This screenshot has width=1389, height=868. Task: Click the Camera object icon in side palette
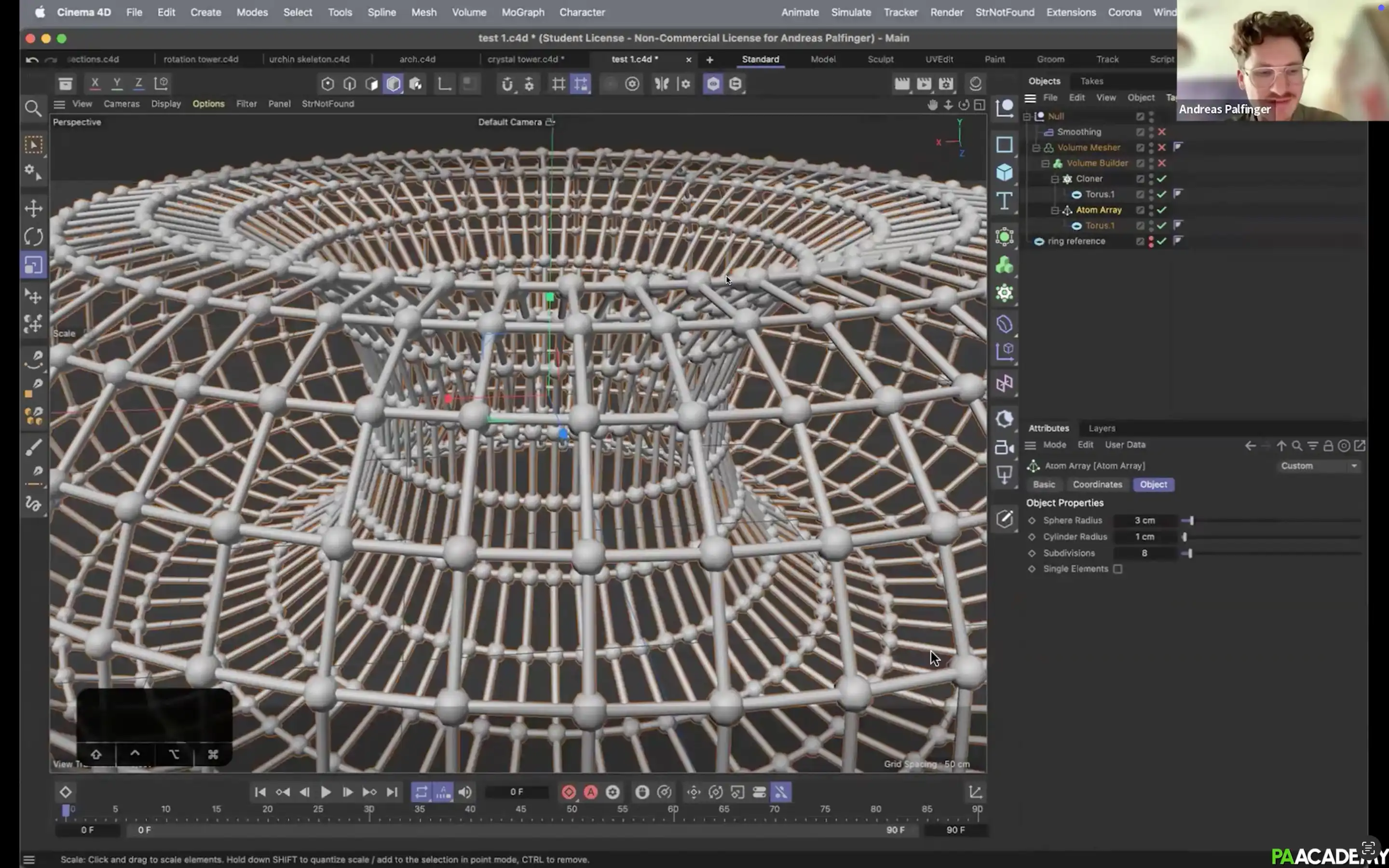[1004, 447]
